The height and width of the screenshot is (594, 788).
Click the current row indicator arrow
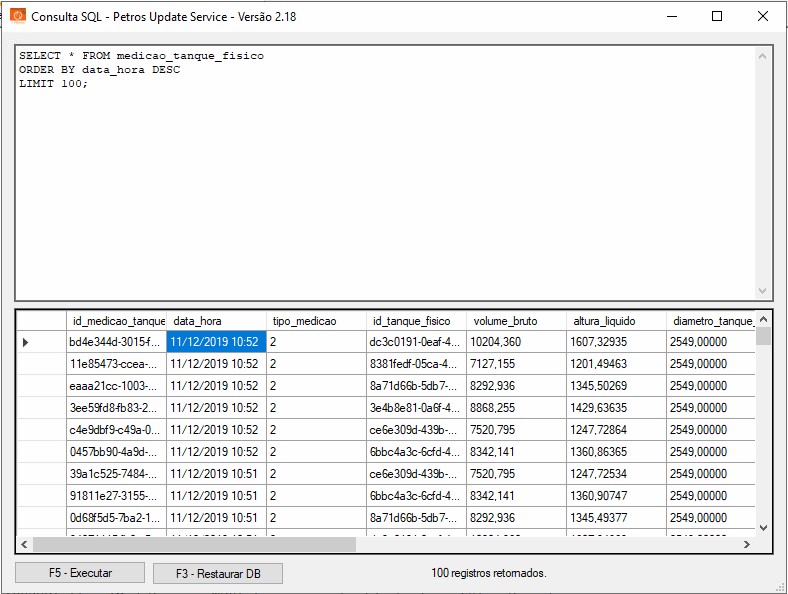tap(25, 342)
